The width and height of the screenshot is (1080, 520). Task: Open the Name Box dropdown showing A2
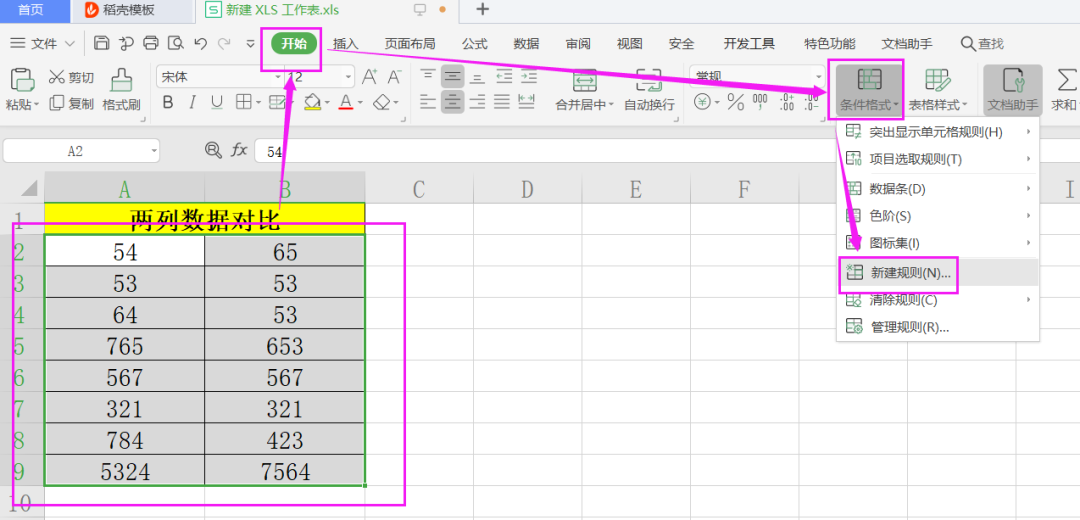tap(153, 150)
